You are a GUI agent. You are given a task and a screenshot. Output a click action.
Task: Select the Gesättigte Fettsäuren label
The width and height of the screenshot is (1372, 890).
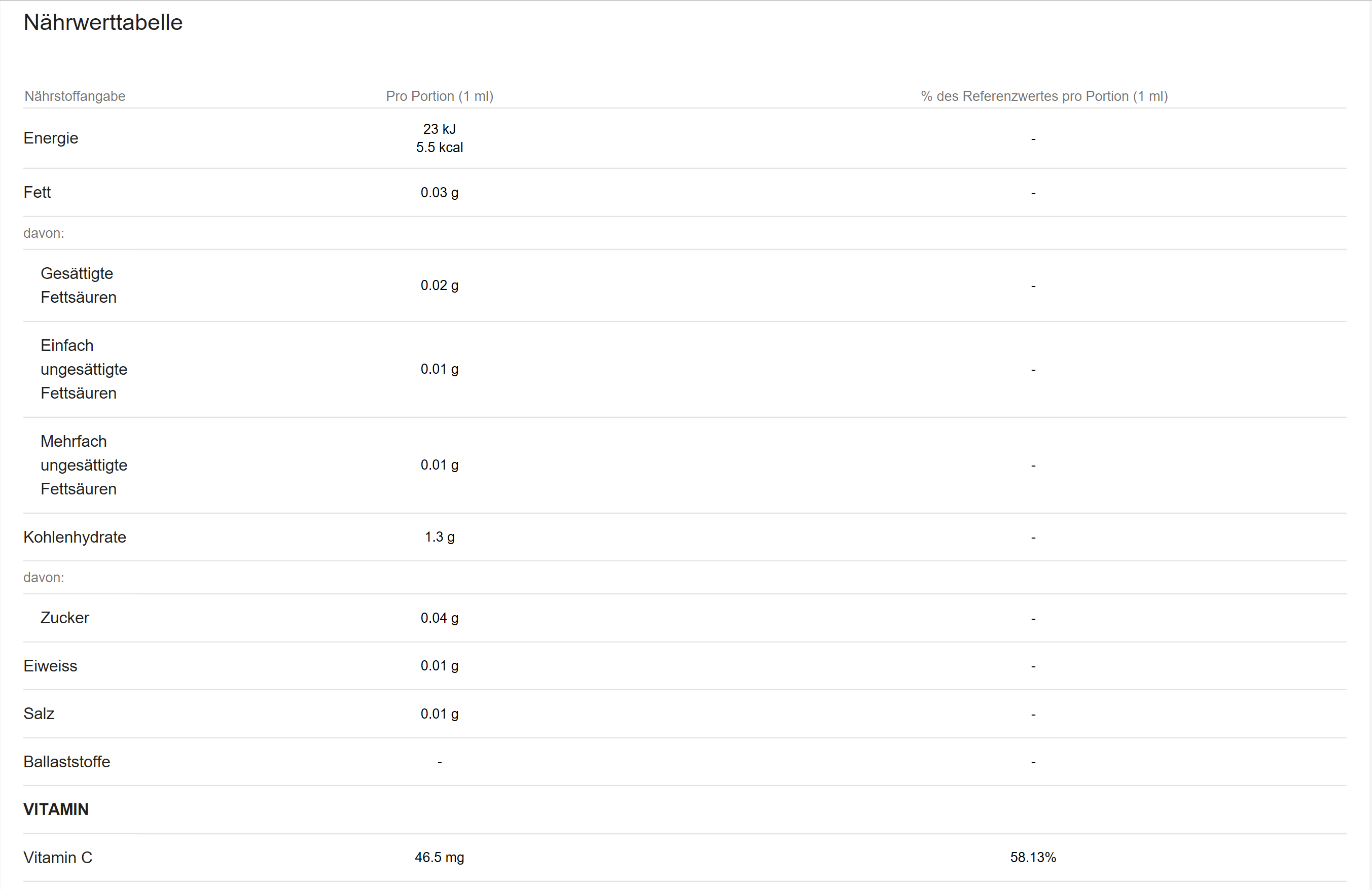pos(79,286)
